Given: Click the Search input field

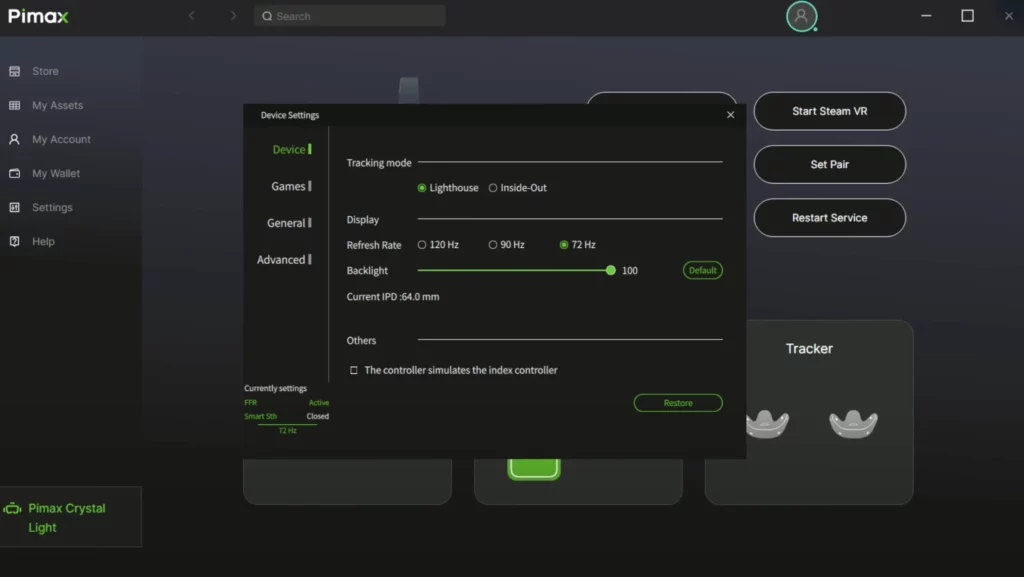Looking at the screenshot, I should (350, 16).
